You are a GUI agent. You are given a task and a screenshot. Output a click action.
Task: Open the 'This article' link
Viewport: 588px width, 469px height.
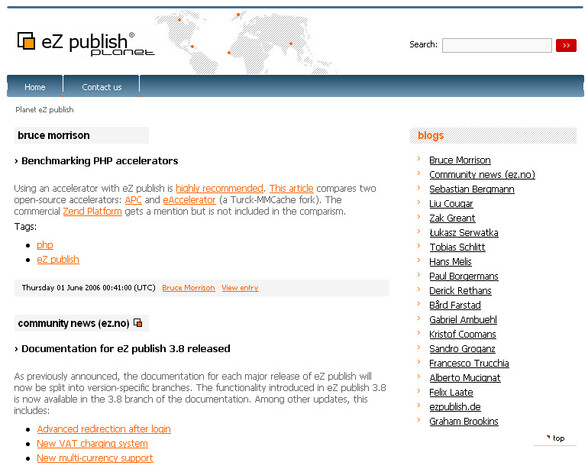[291, 188]
